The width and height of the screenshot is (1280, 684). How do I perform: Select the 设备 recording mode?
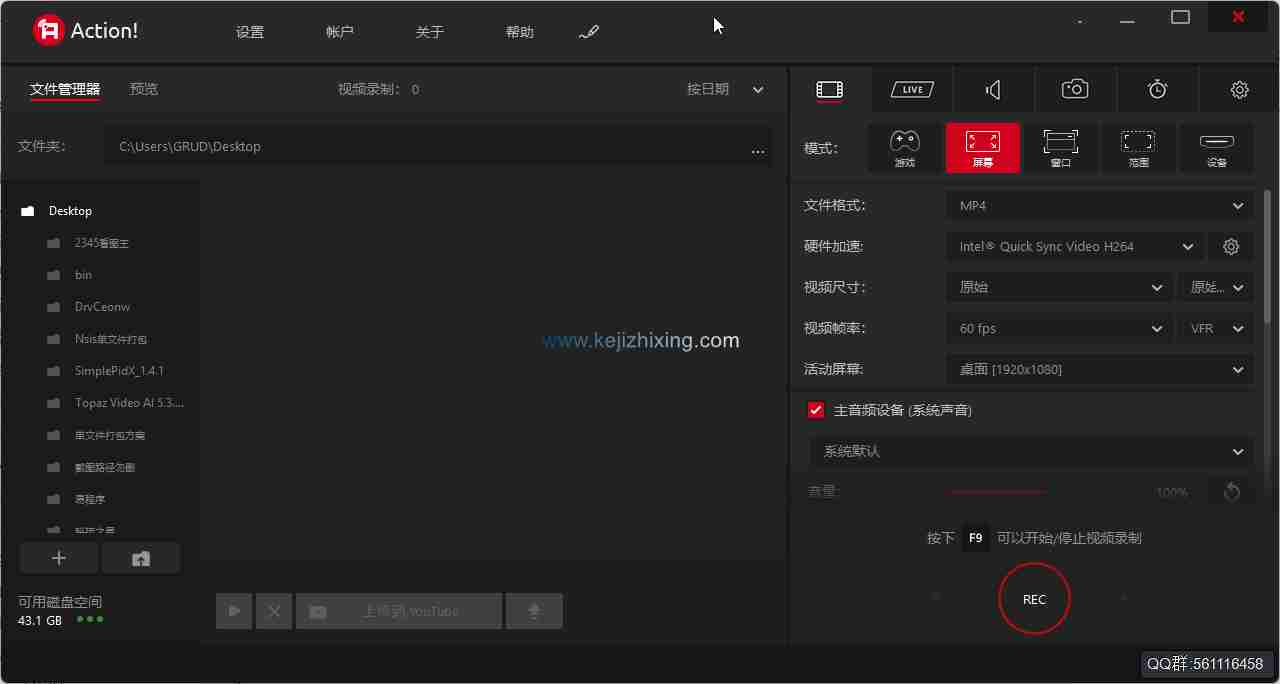pos(1216,147)
